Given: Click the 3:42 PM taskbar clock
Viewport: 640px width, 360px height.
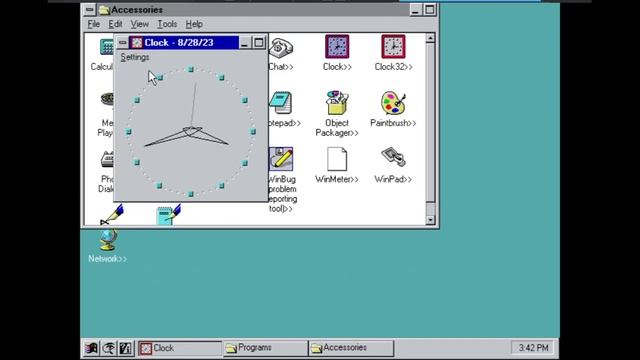Looking at the screenshot, I should [x=533, y=348].
